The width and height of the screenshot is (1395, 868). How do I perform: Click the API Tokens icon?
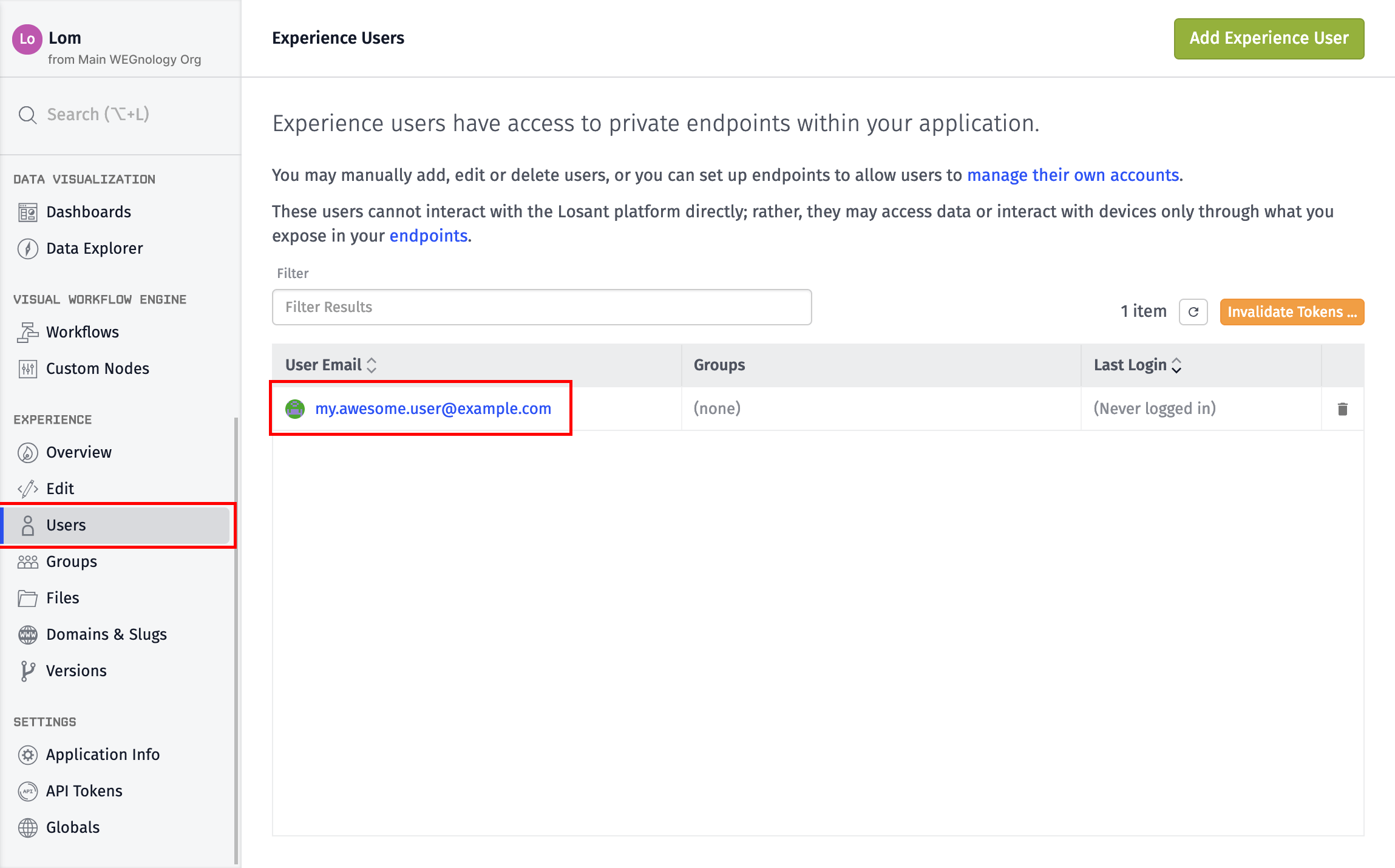coord(27,792)
